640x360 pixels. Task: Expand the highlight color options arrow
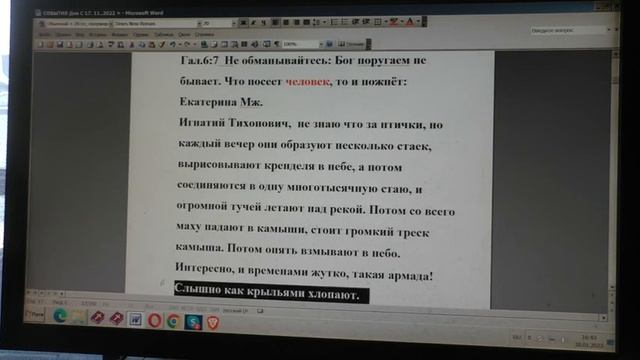point(402,22)
